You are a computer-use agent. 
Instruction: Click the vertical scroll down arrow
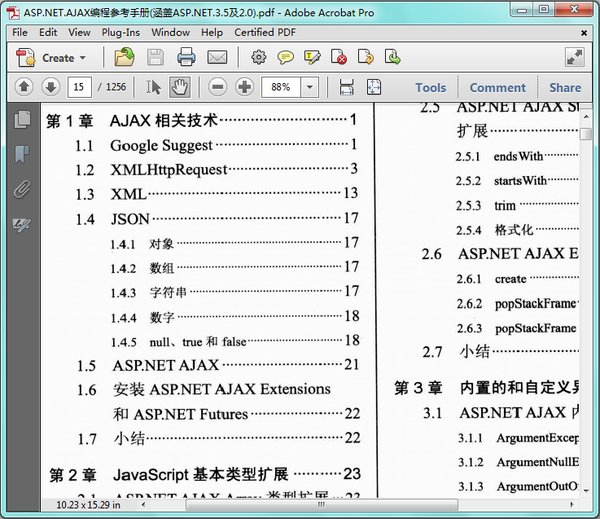pyautogui.click(x=586, y=490)
